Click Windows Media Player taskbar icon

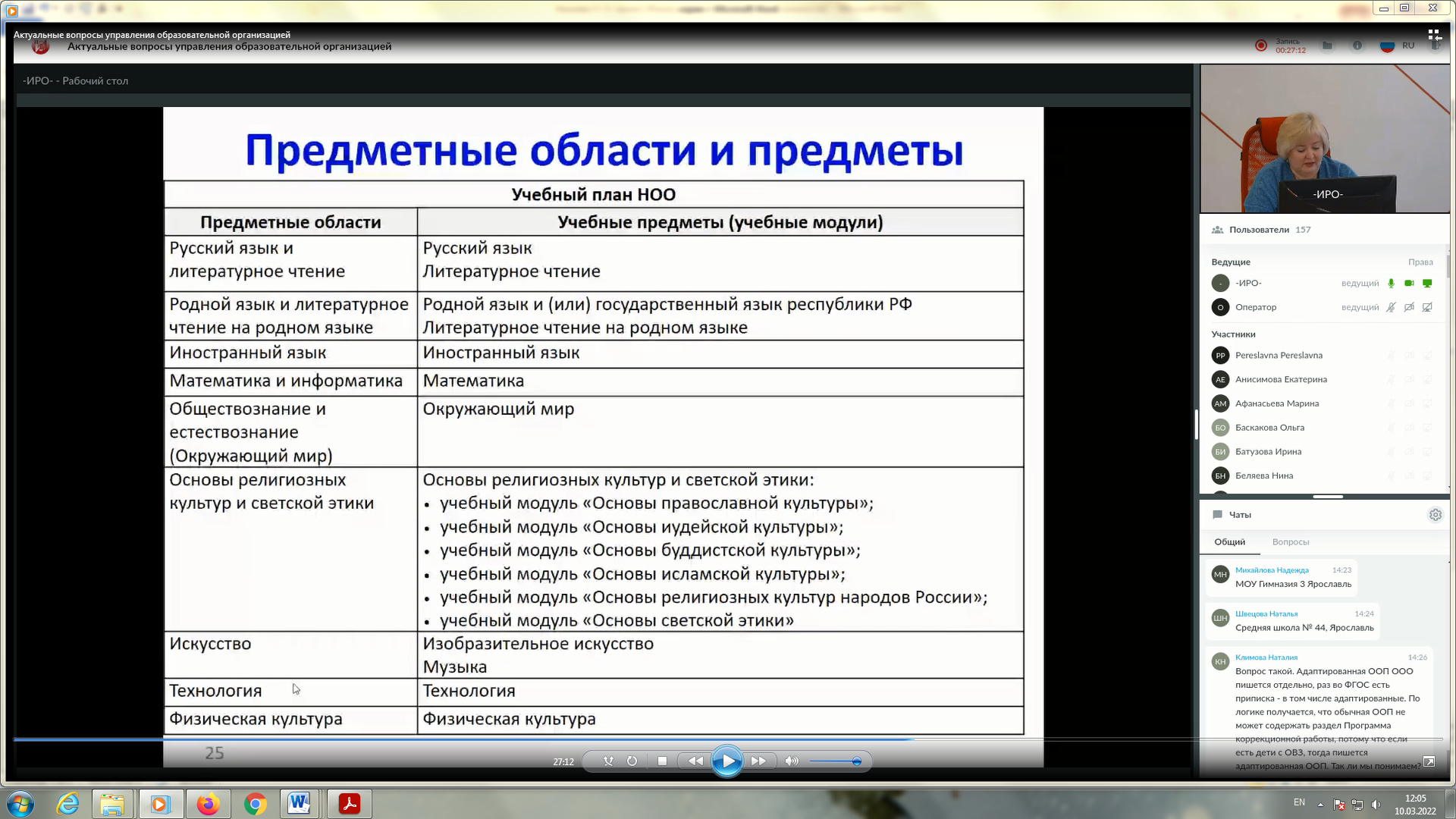tap(159, 804)
